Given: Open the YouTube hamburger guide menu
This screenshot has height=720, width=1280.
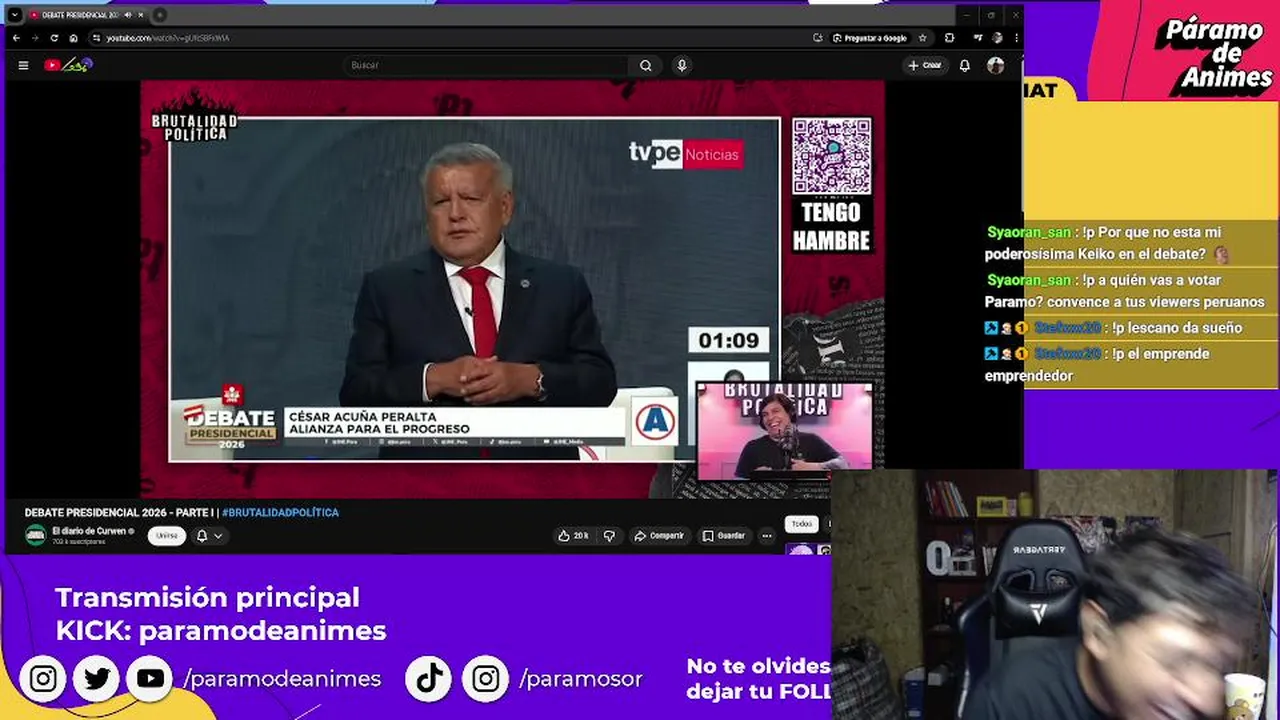Looking at the screenshot, I should coord(23,65).
